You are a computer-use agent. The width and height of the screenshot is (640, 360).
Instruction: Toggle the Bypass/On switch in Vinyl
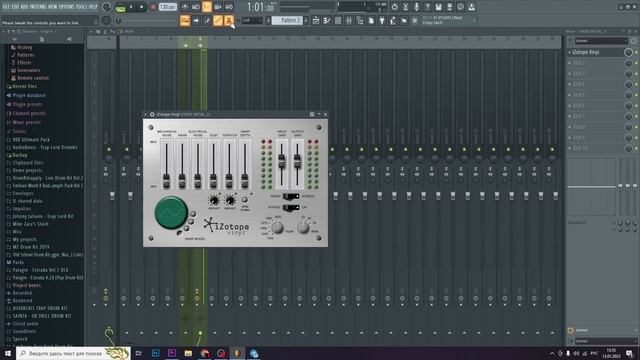[291, 207]
